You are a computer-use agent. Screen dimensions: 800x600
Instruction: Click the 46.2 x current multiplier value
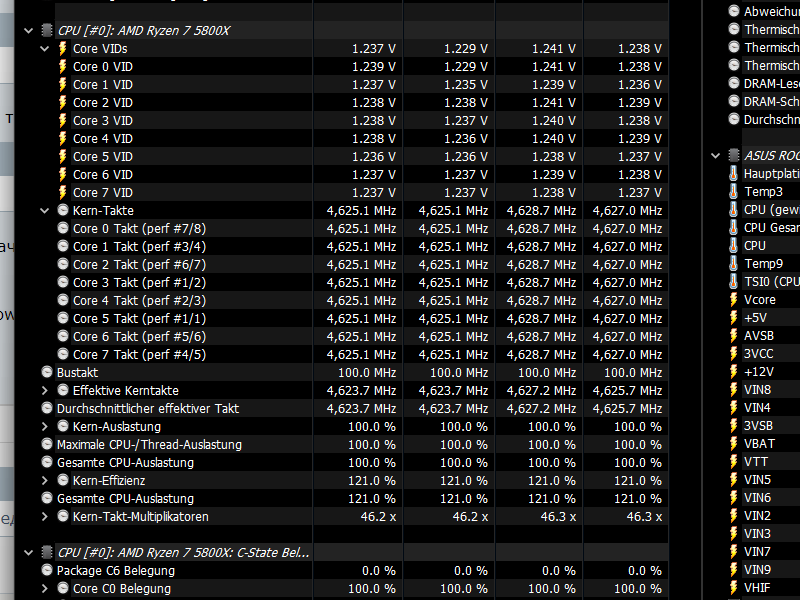pyautogui.click(x=378, y=517)
